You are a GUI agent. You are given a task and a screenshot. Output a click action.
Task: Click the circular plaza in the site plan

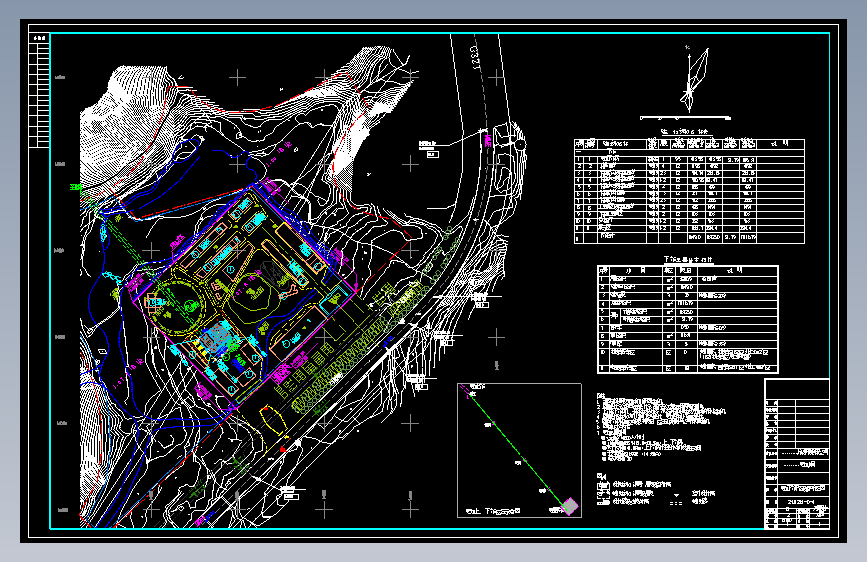pyautogui.click(x=179, y=308)
